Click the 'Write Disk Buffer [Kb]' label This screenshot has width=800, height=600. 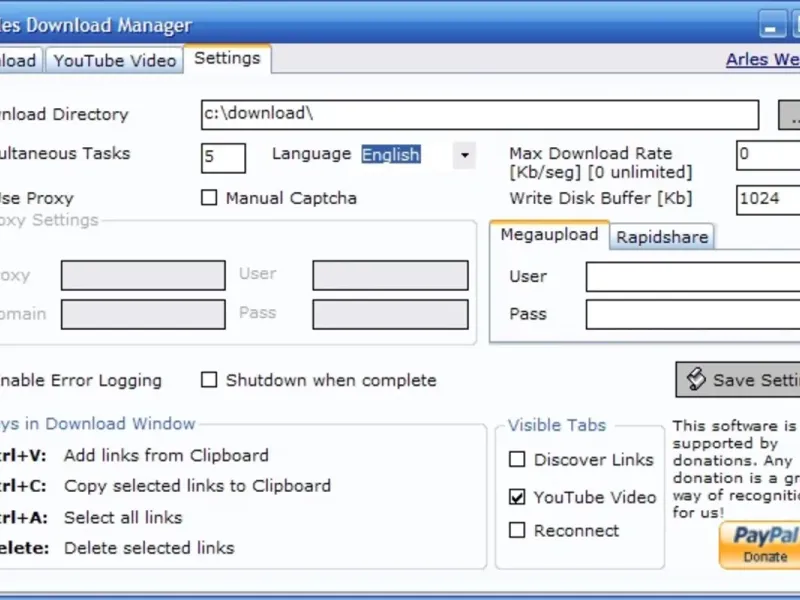[601, 198]
